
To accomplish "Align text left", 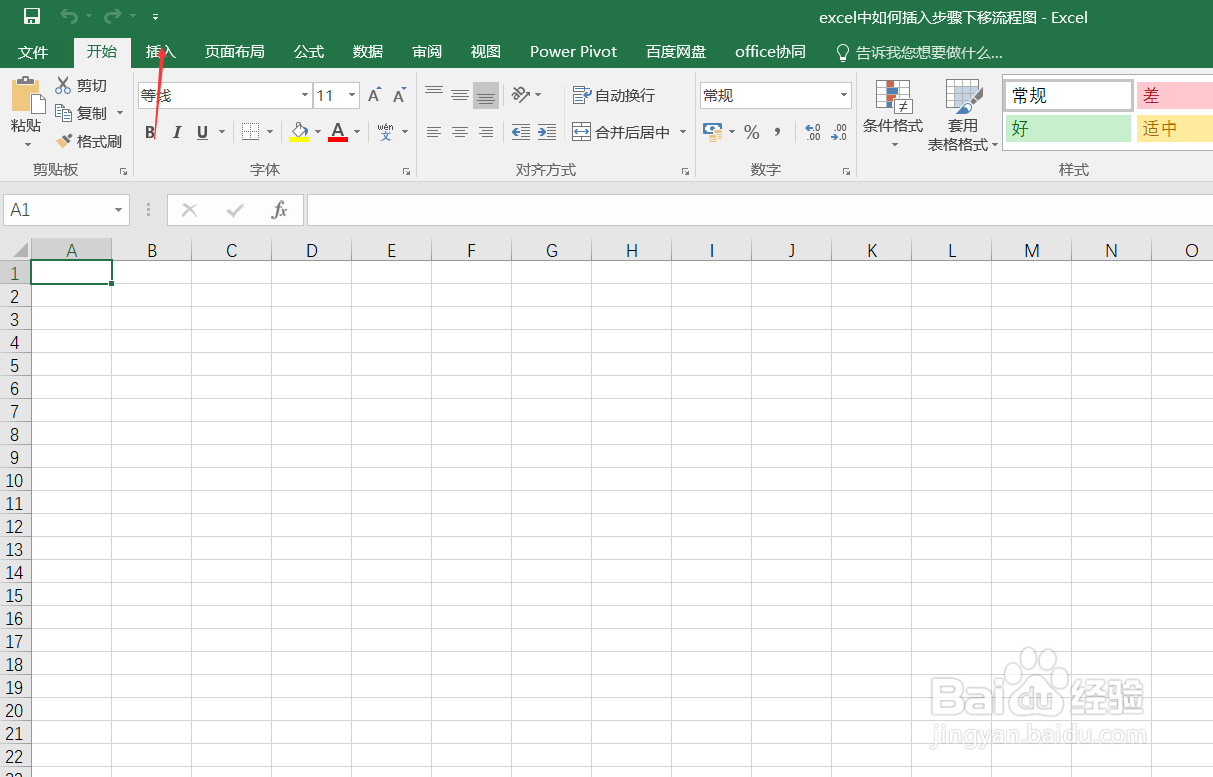I will (434, 132).
